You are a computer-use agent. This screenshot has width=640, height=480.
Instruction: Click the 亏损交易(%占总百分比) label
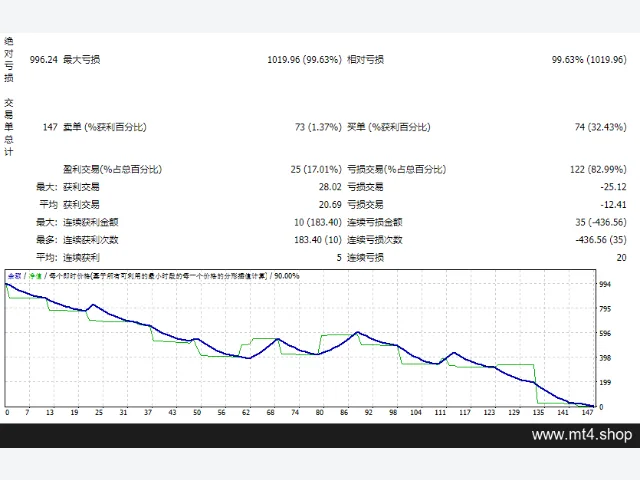(396, 169)
